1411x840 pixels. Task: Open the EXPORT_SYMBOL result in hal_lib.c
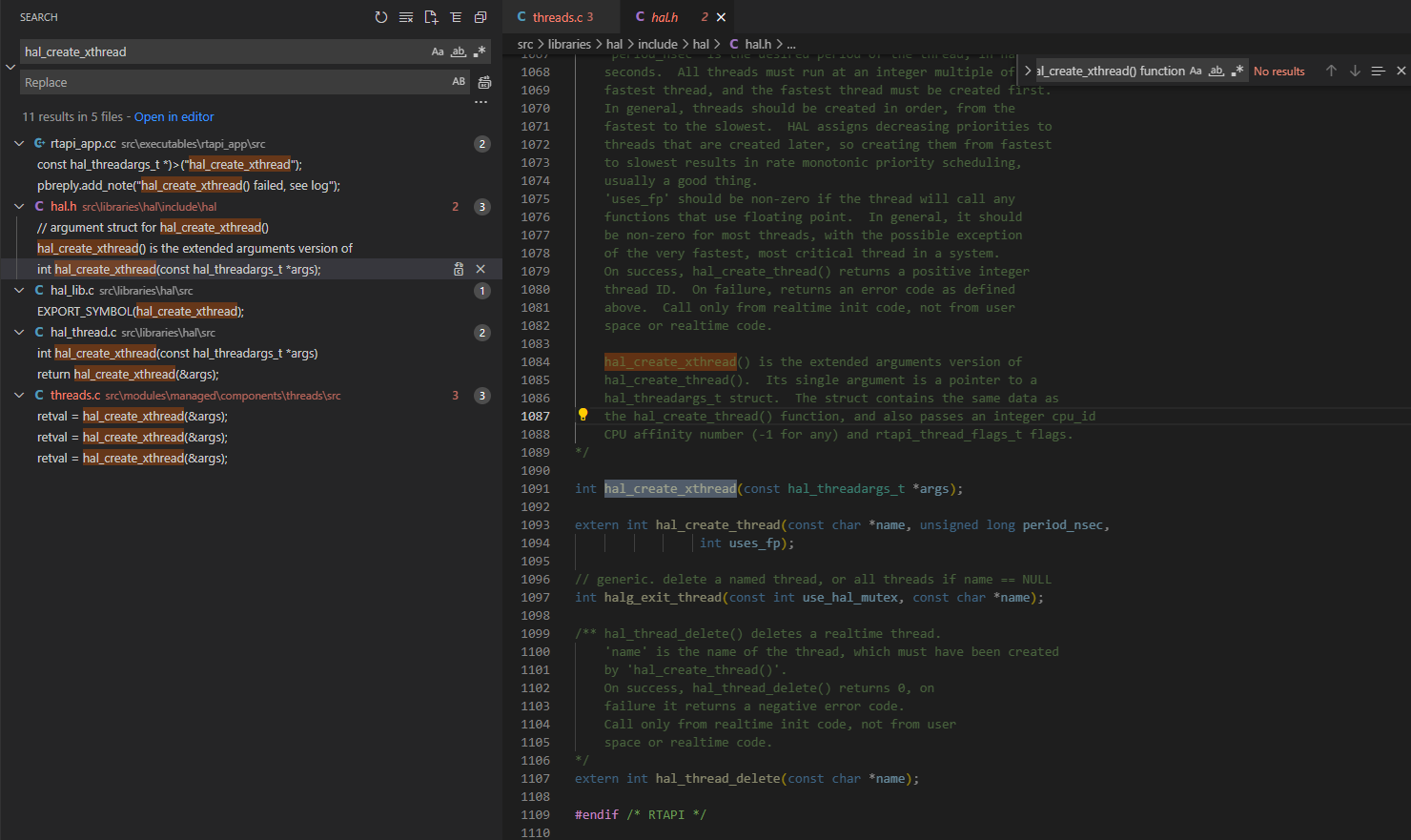click(140, 312)
